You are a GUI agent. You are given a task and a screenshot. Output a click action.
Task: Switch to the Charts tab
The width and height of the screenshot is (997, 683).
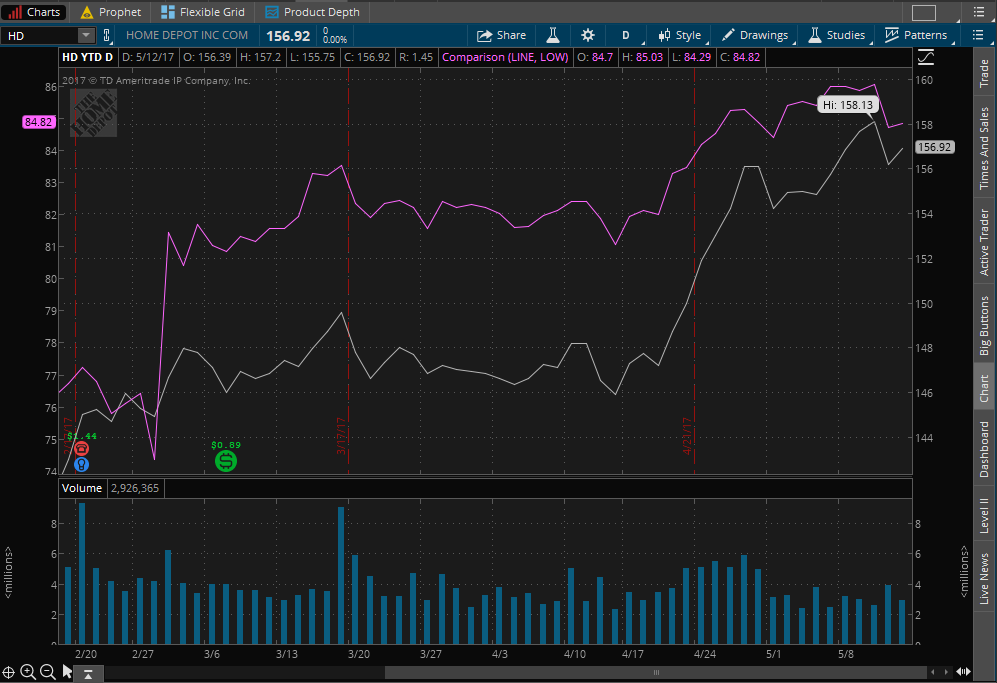34,11
